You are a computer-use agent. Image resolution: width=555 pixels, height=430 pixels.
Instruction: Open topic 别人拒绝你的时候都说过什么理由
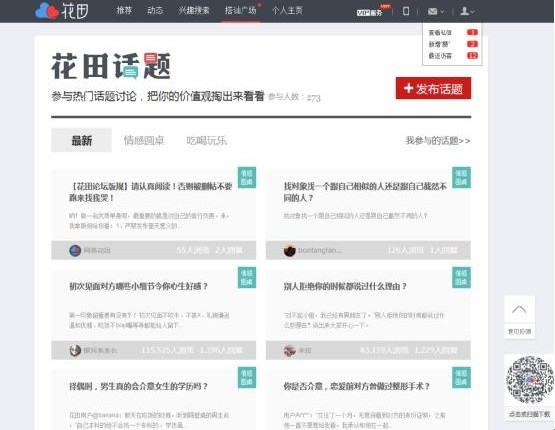coord(345,286)
